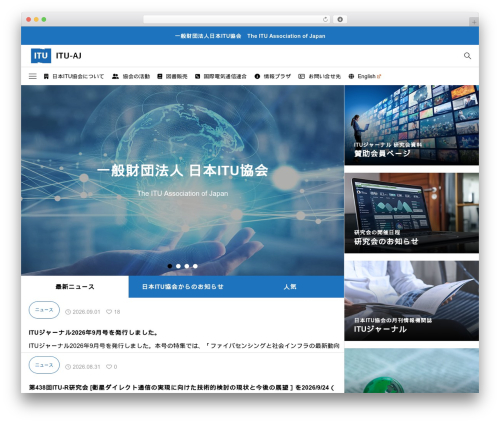This screenshot has height=423, width=500.
Task: Click the browser download indicator icon
Action: [x=340, y=19]
